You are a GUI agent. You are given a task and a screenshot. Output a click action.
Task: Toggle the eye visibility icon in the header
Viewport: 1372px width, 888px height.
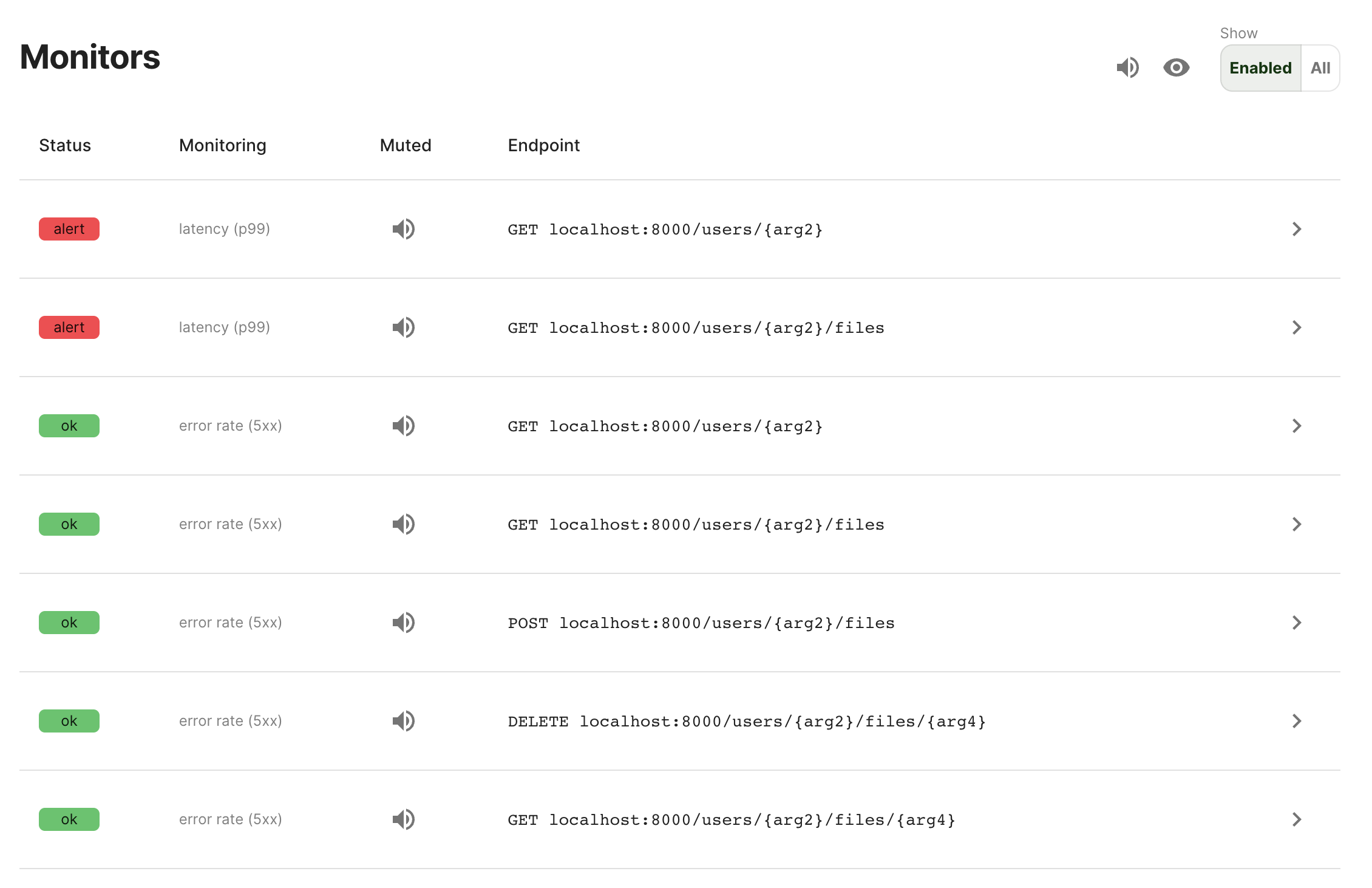[1176, 67]
